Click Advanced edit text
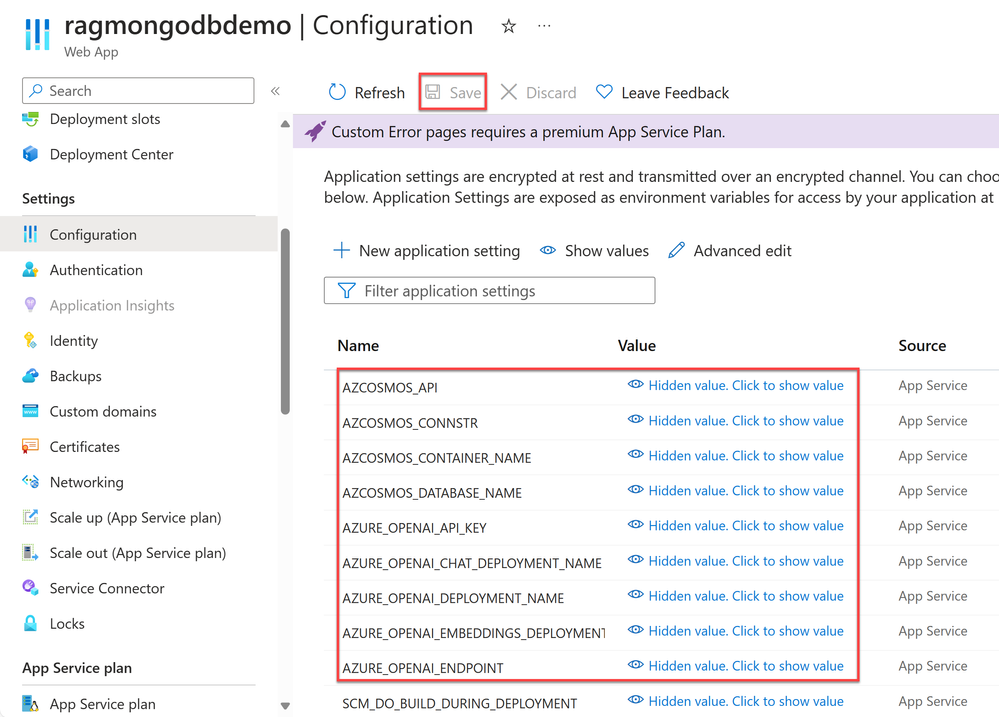Viewport: 999px width, 717px height. [742, 251]
